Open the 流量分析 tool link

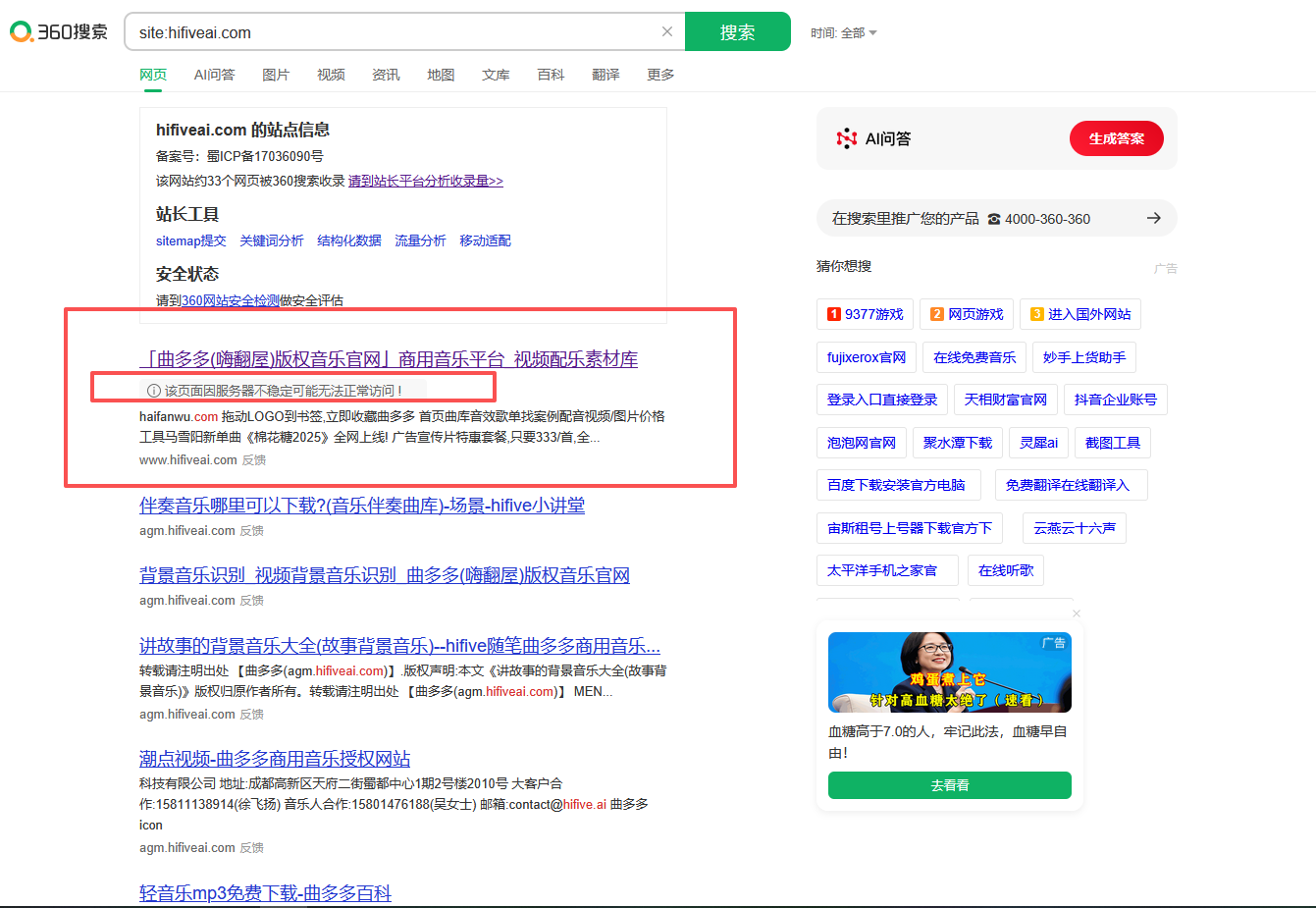pyautogui.click(x=420, y=240)
